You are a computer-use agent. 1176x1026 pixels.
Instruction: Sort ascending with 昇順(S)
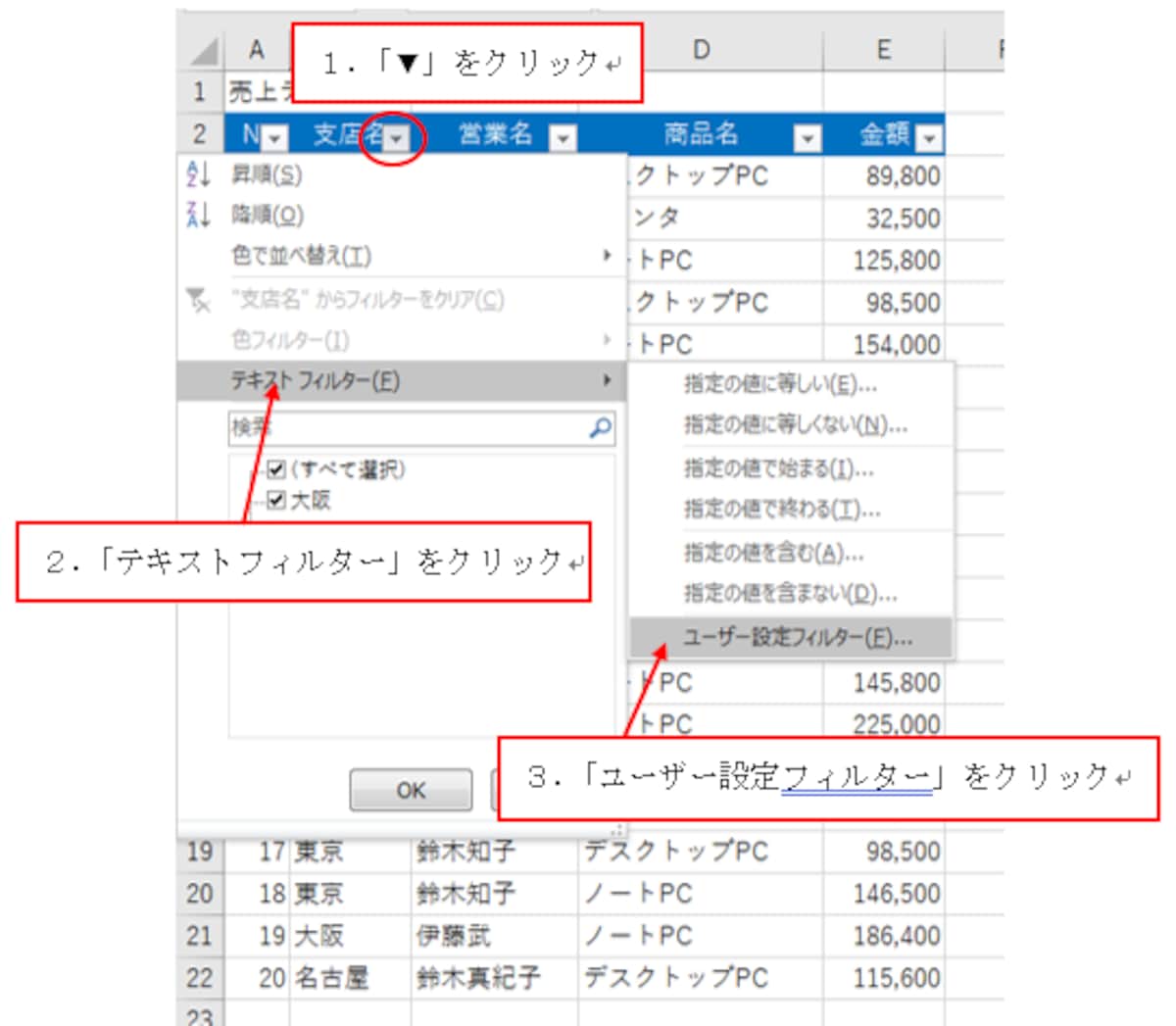click(402, 174)
